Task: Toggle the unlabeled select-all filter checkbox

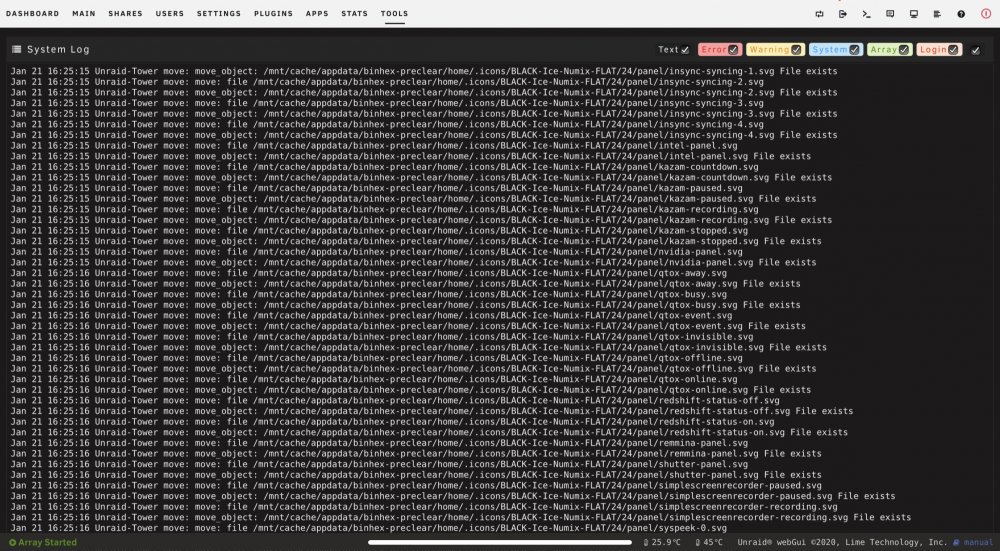Action: pos(976,50)
